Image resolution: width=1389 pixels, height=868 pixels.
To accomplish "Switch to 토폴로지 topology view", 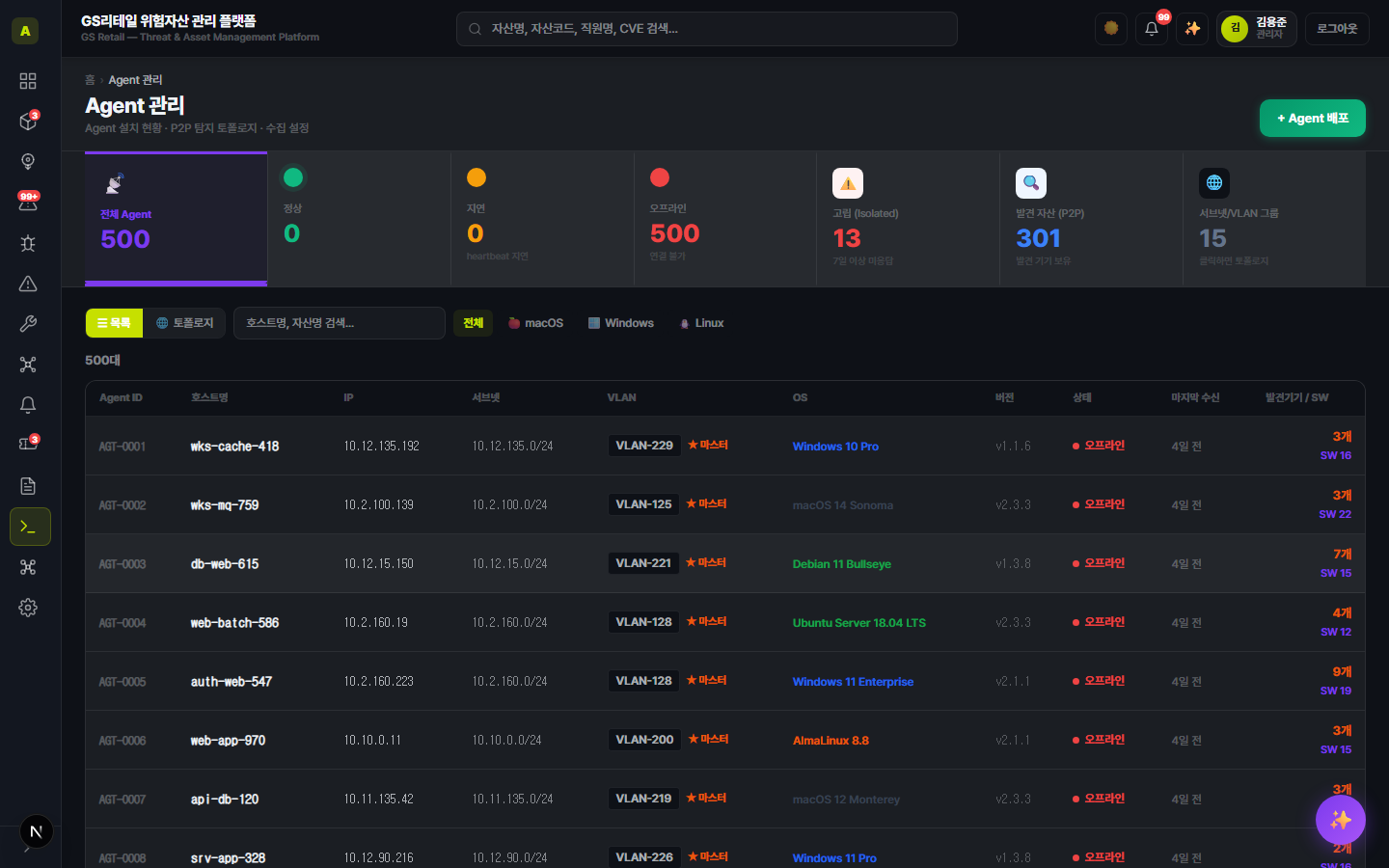I will (x=184, y=323).
